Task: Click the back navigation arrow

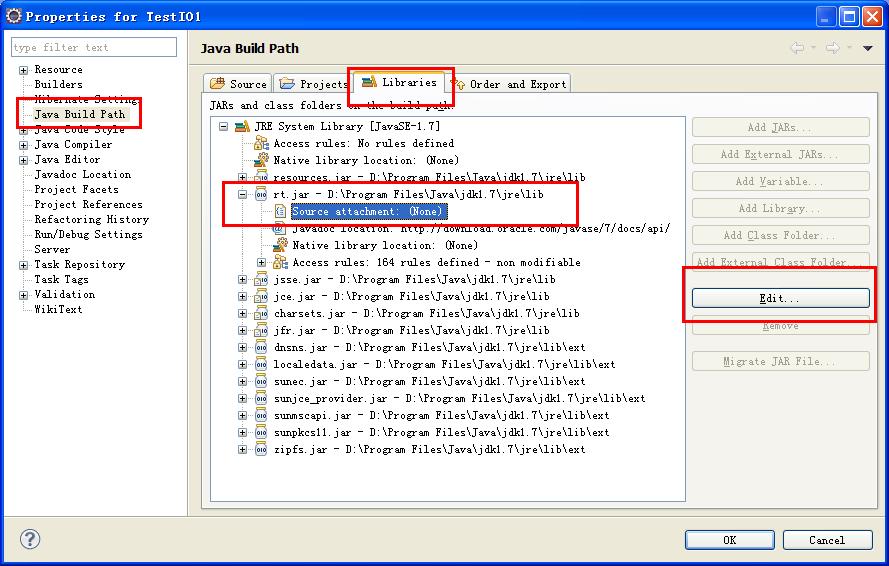Action: coord(797,48)
